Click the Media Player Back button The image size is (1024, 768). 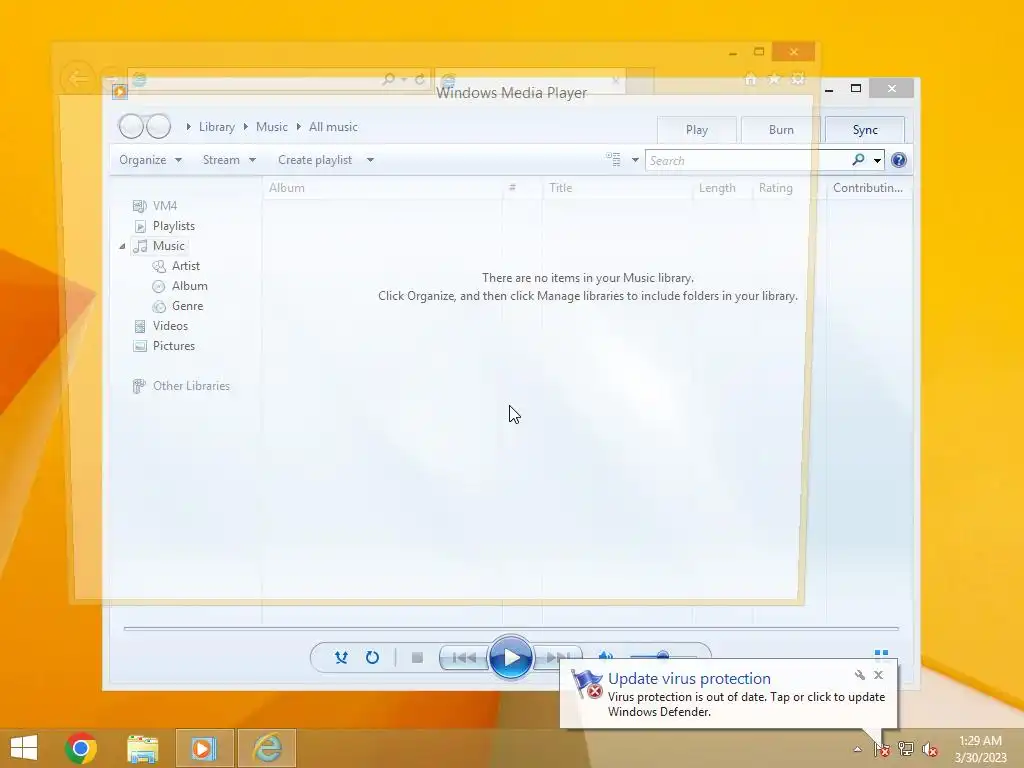point(131,126)
